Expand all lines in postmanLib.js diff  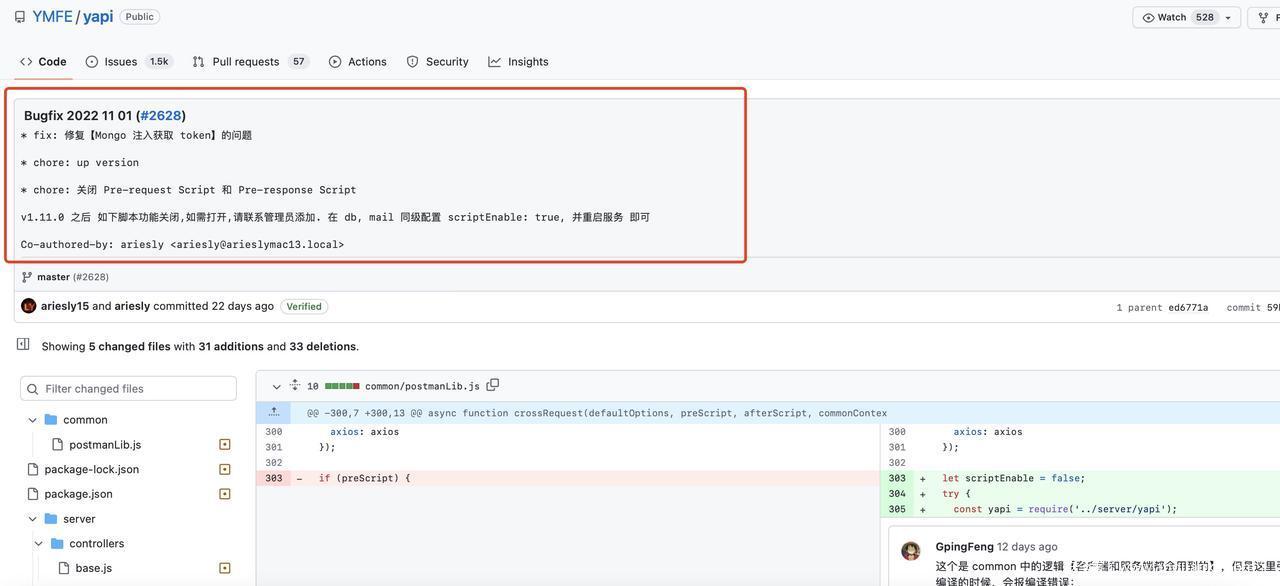295,385
